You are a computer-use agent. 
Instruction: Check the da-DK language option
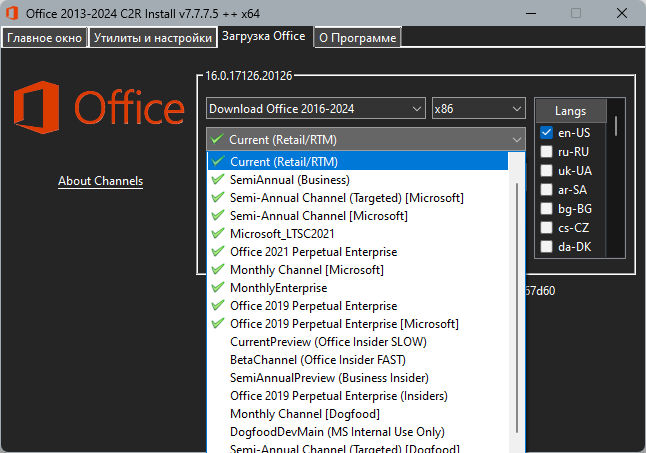546,247
